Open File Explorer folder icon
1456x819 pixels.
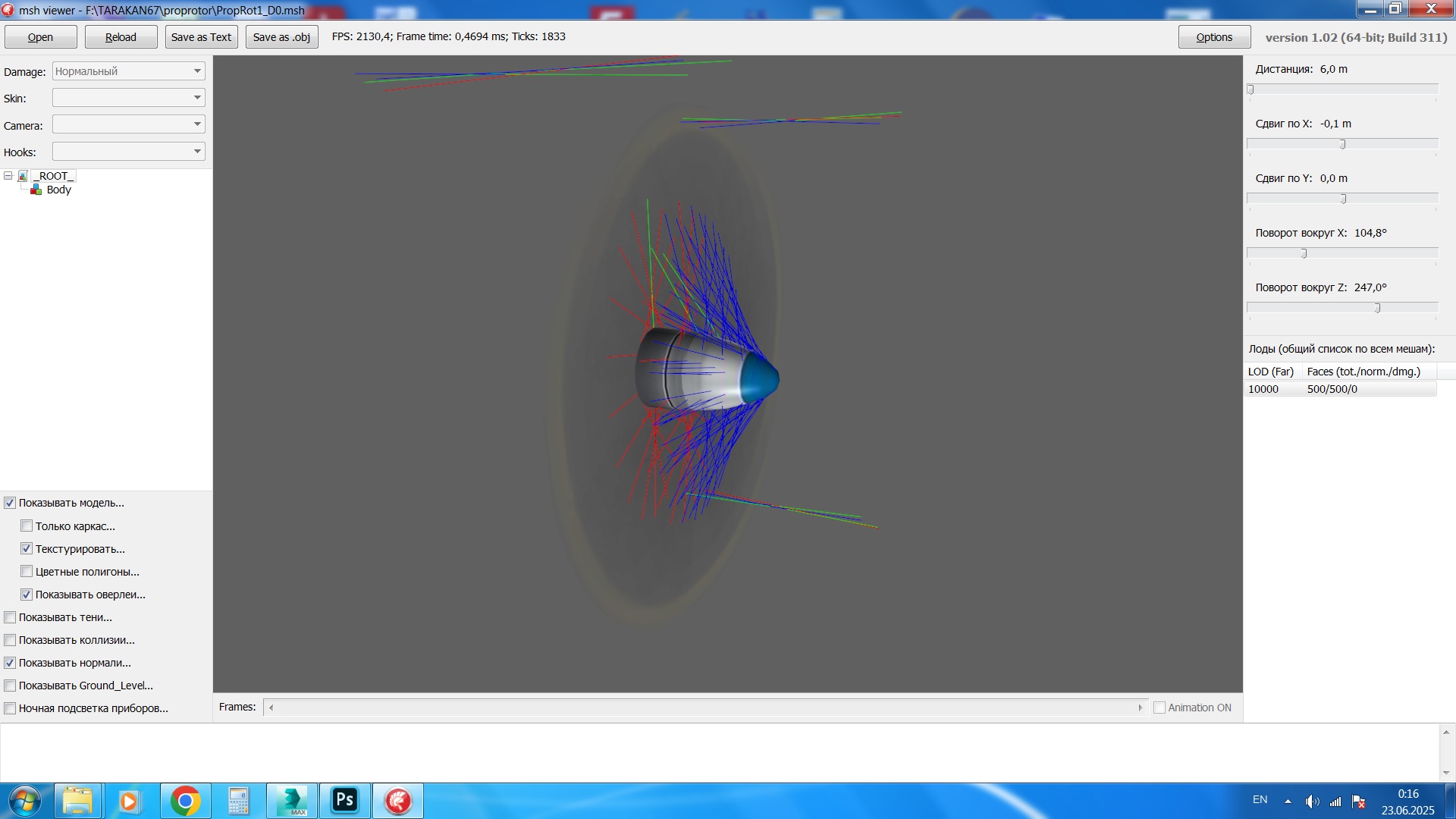pos(77,801)
